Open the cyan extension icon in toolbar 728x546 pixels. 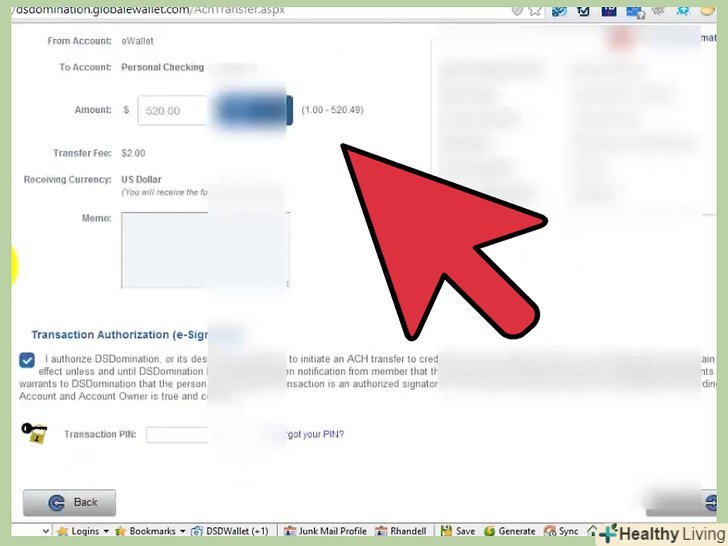682,10
